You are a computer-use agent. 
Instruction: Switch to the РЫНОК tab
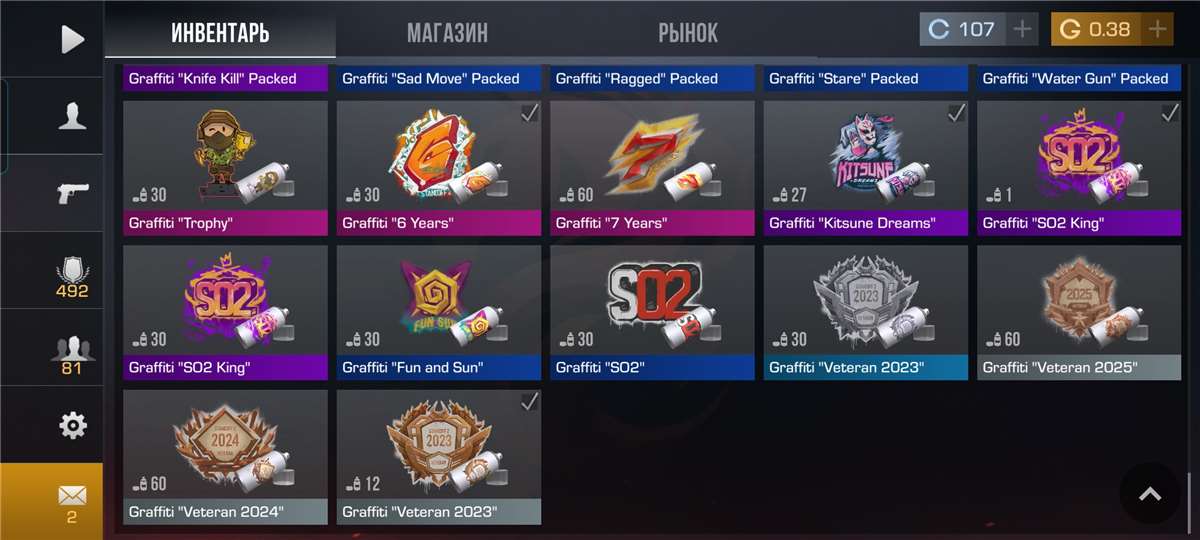[x=688, y=33]
